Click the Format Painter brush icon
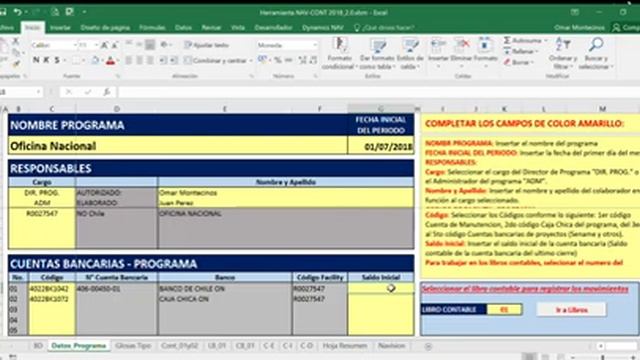This screenshot has width=640, height=360. point(16,63)
